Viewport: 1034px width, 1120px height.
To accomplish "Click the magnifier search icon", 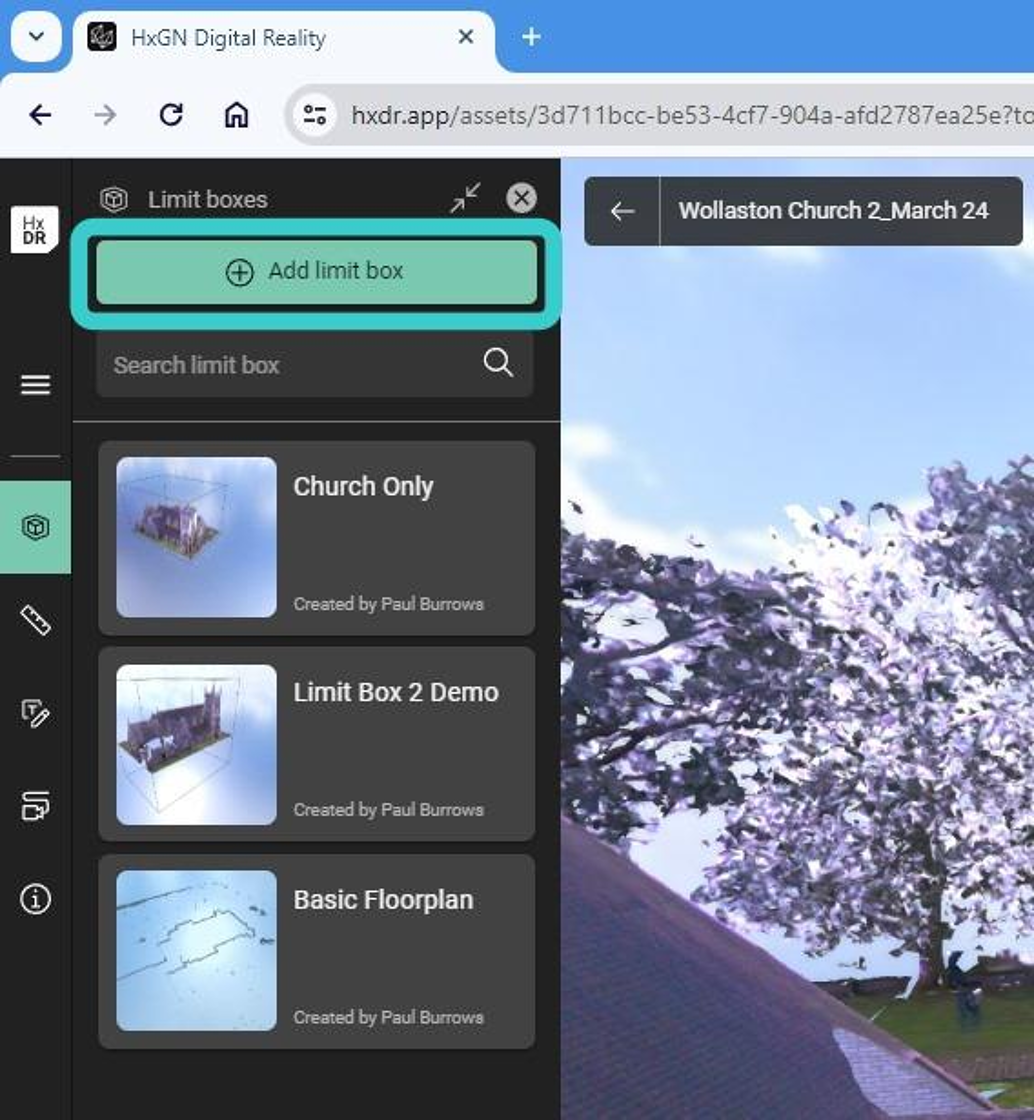I will [498, 363].
